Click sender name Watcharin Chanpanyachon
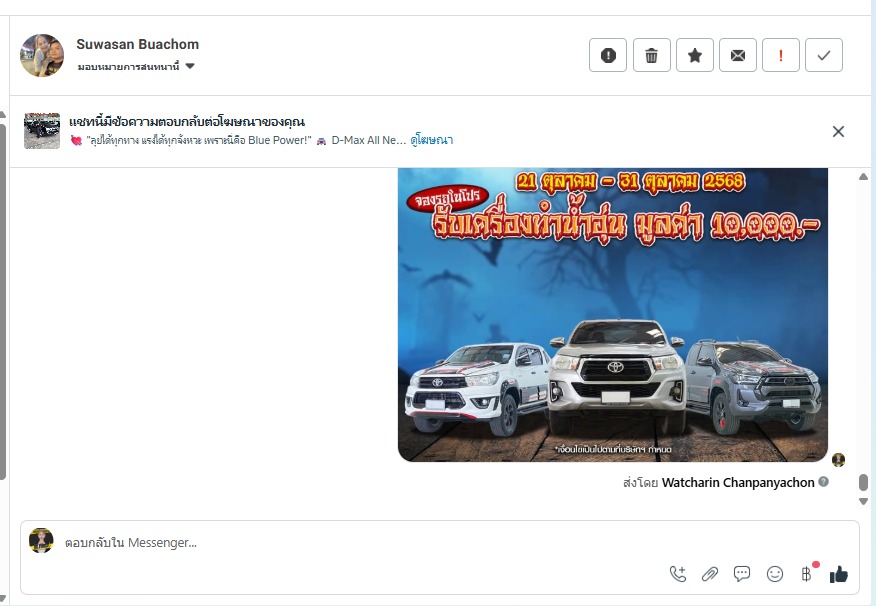 click(x=738, y=483)
